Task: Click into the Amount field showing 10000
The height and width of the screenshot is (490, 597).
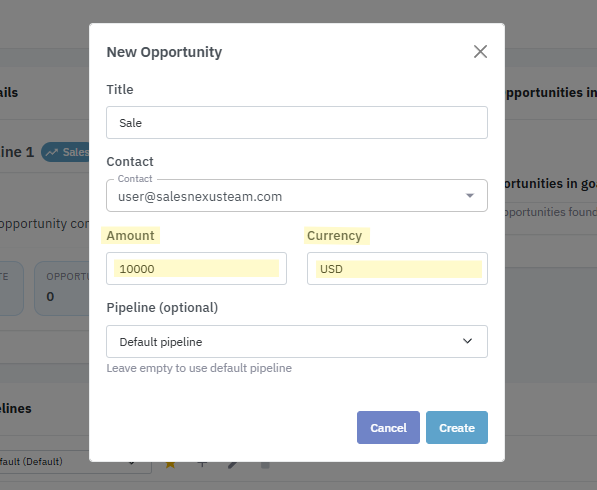Action: click(196, 268)
